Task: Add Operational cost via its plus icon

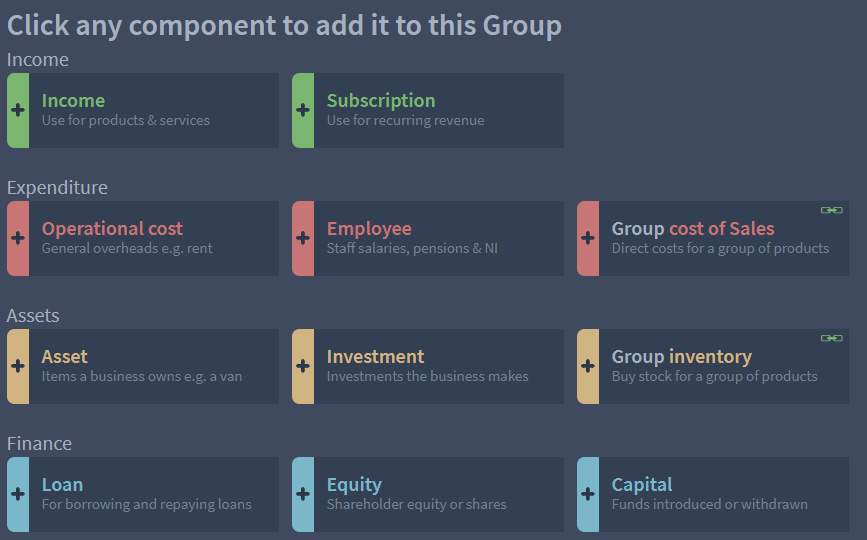Action: 18,238
